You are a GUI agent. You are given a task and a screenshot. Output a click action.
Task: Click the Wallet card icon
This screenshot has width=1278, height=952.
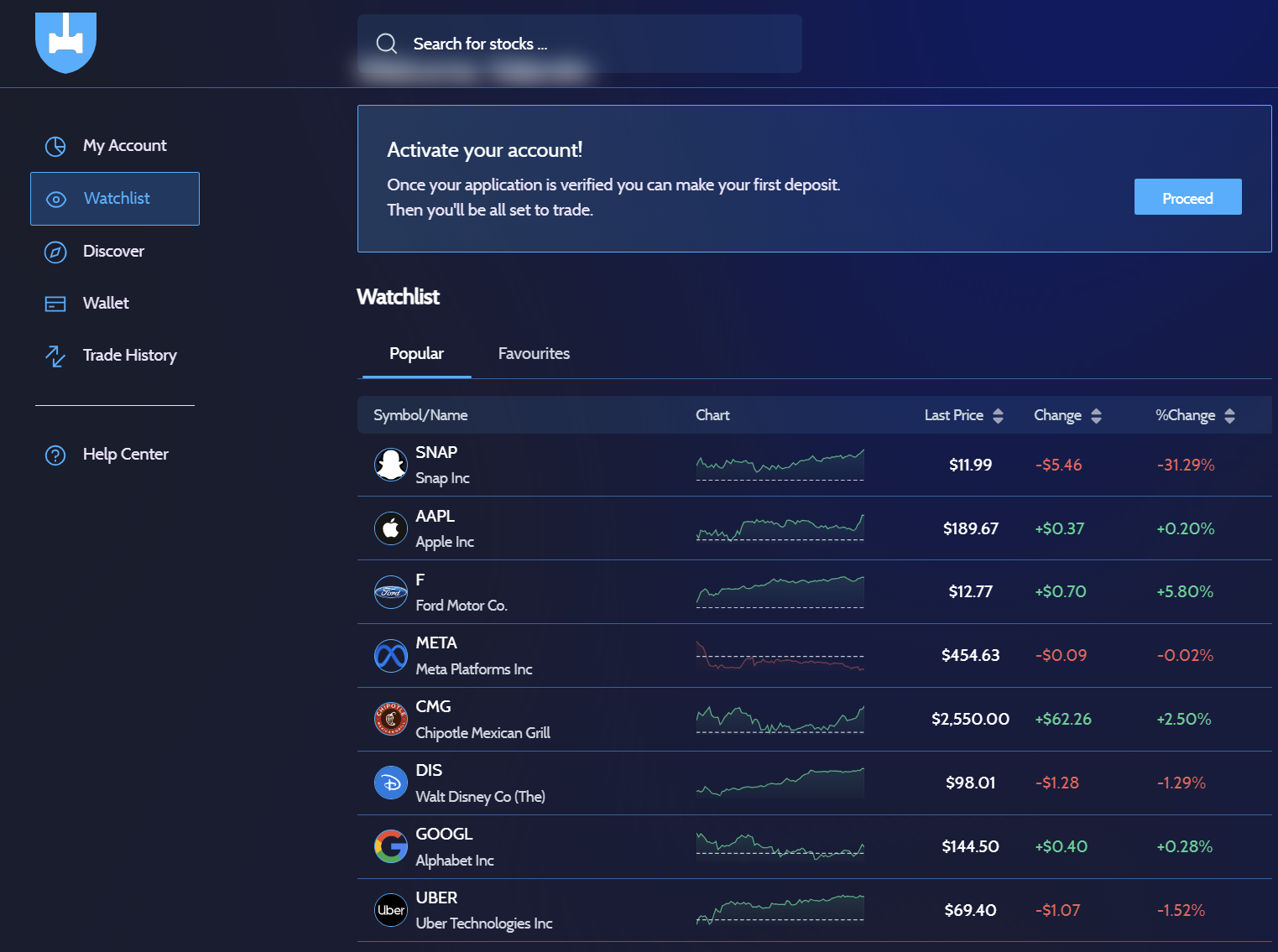point(55,304)
